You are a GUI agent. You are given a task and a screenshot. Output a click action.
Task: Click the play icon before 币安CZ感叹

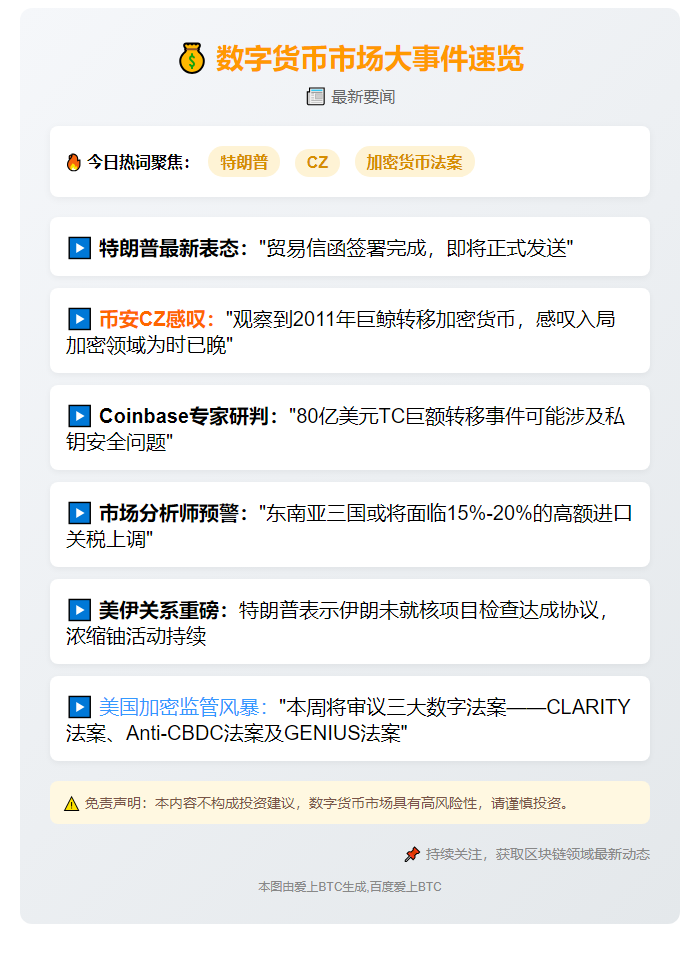click(79, 319)
